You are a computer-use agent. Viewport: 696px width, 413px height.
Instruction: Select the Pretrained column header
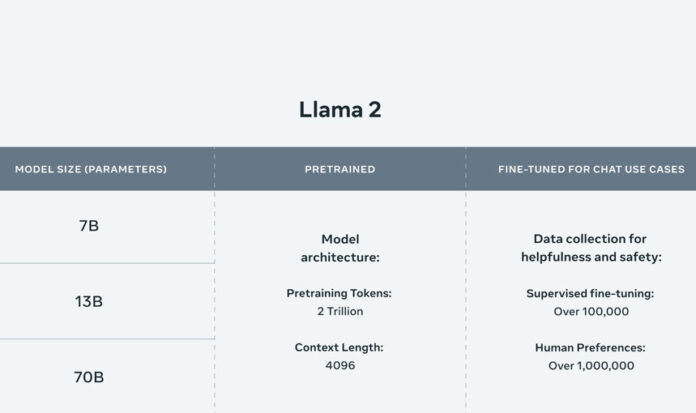340,169
